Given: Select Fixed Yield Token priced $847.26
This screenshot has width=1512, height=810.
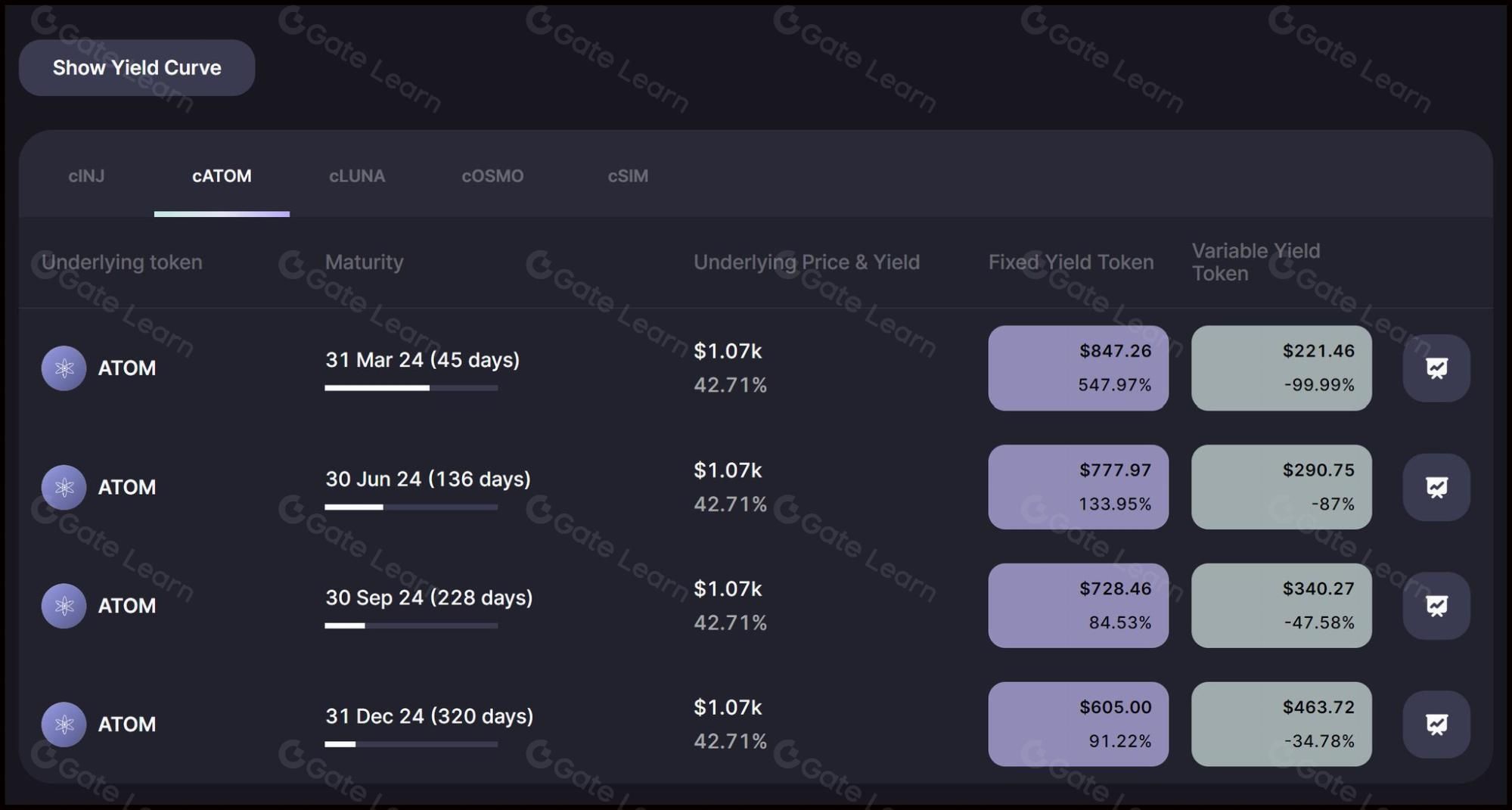Looking at the screenshot, I should tap(1078, 368).
